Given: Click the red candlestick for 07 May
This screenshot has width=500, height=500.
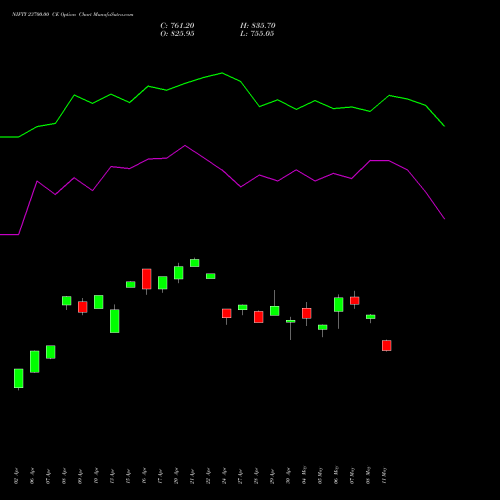Looking at the screenshot, I should (355, 301).
